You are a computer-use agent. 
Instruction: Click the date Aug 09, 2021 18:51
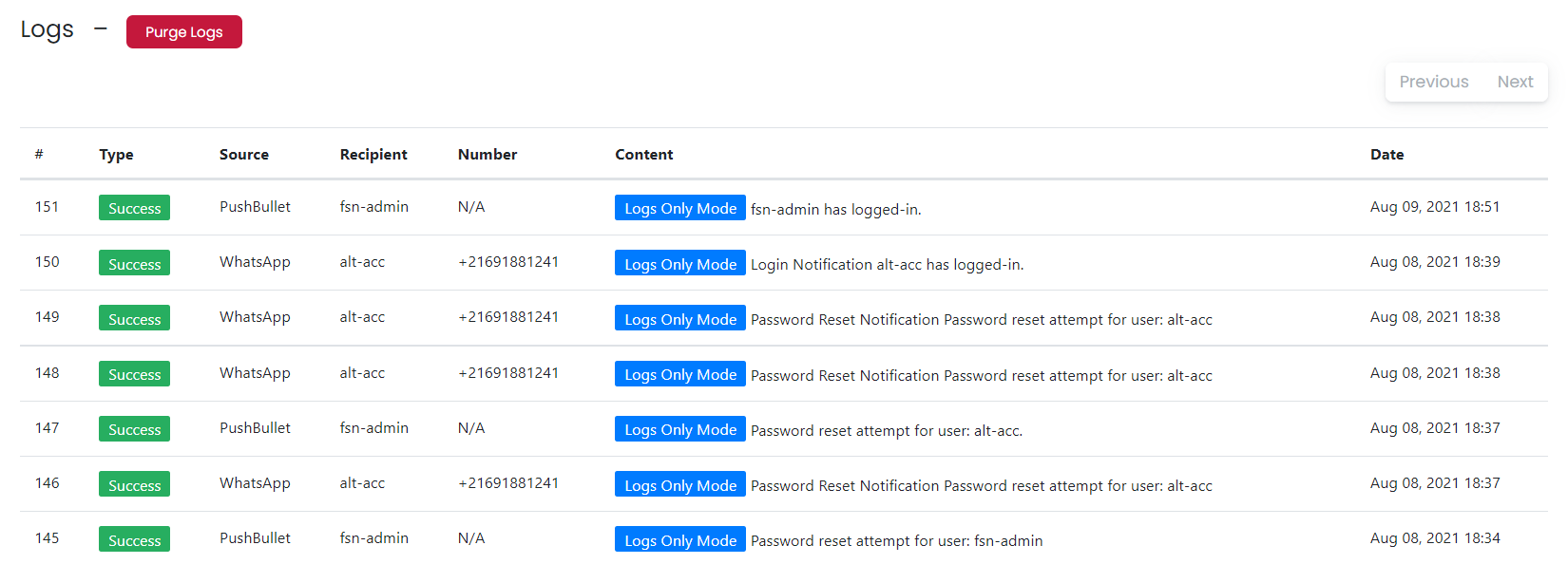click(1435, 207)
